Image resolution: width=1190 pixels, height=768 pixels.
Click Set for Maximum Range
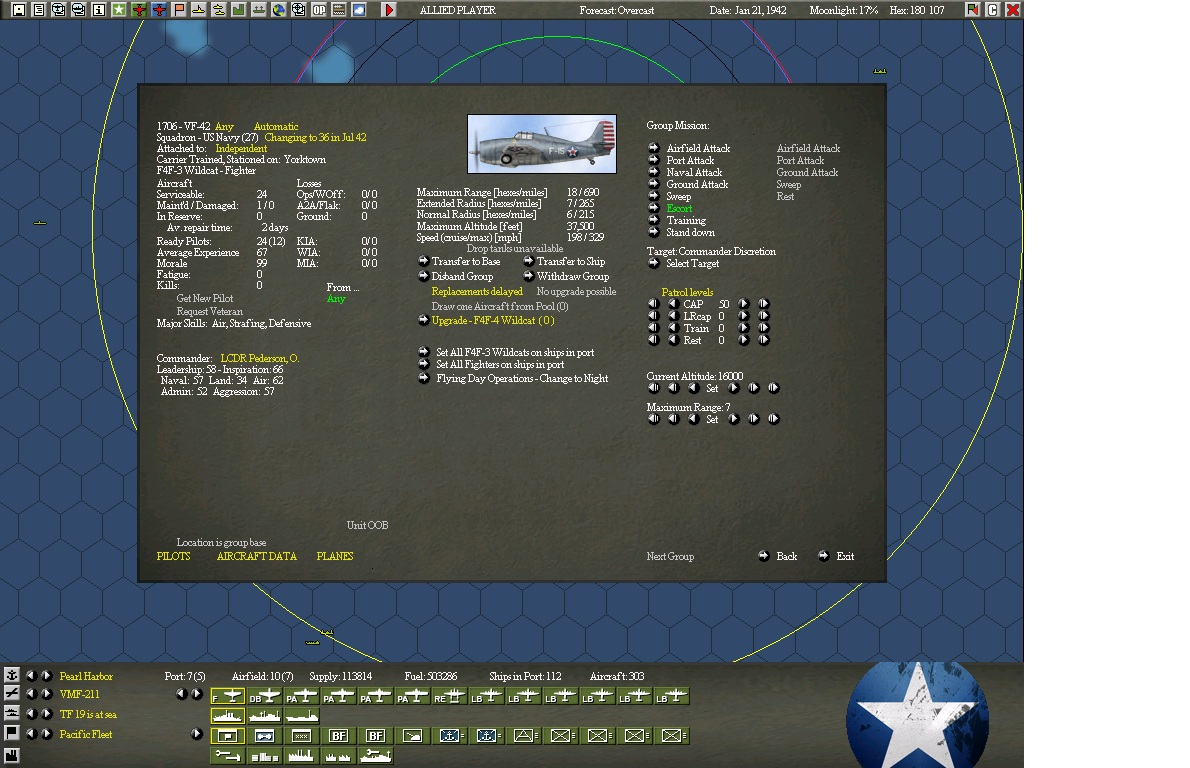[x=712, y=419]
